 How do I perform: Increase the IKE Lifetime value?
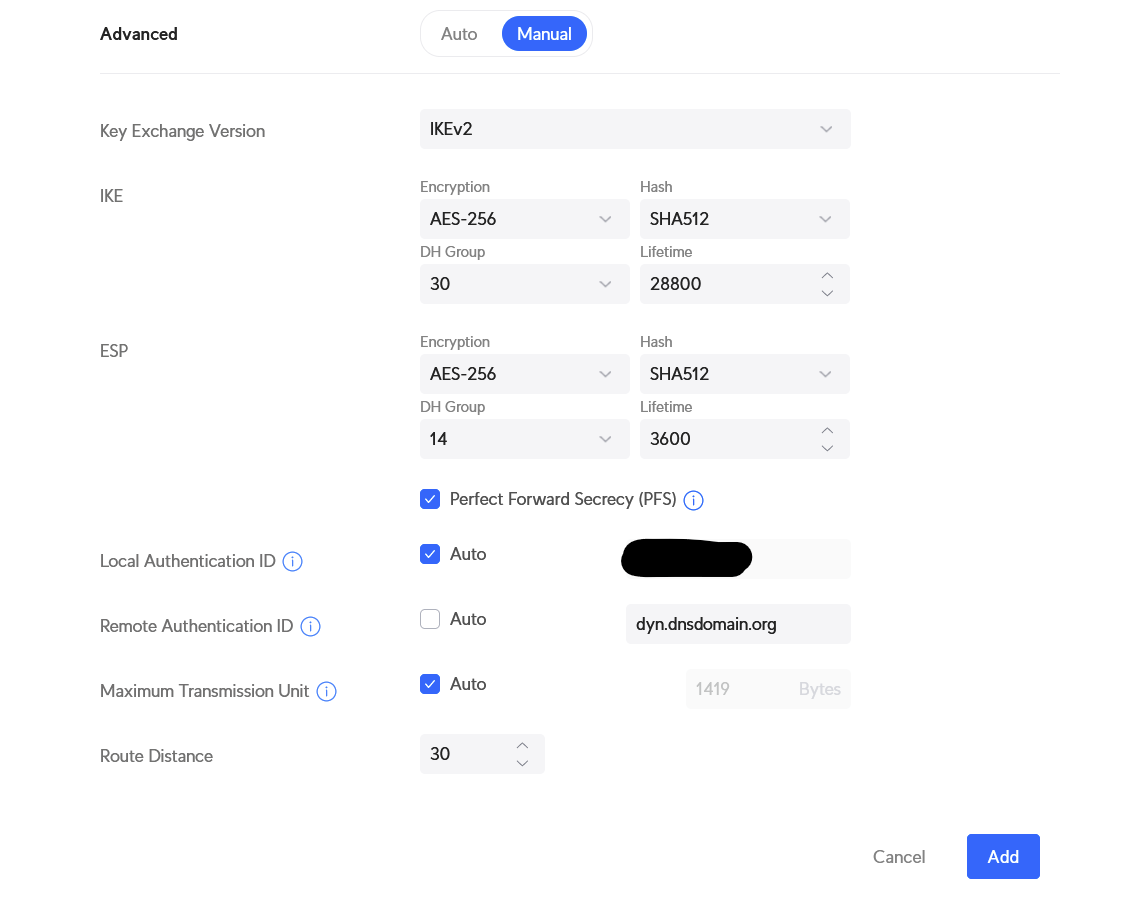[827, 275]
